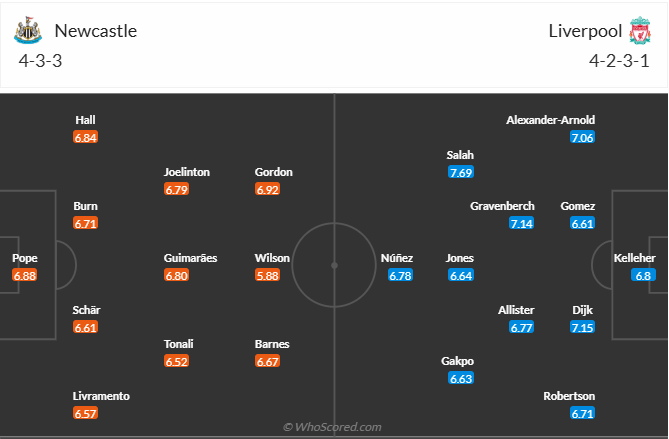Select Salah's 7.69 rating badge
Viewport: 669px width, 439px height.
coord(460,173)
